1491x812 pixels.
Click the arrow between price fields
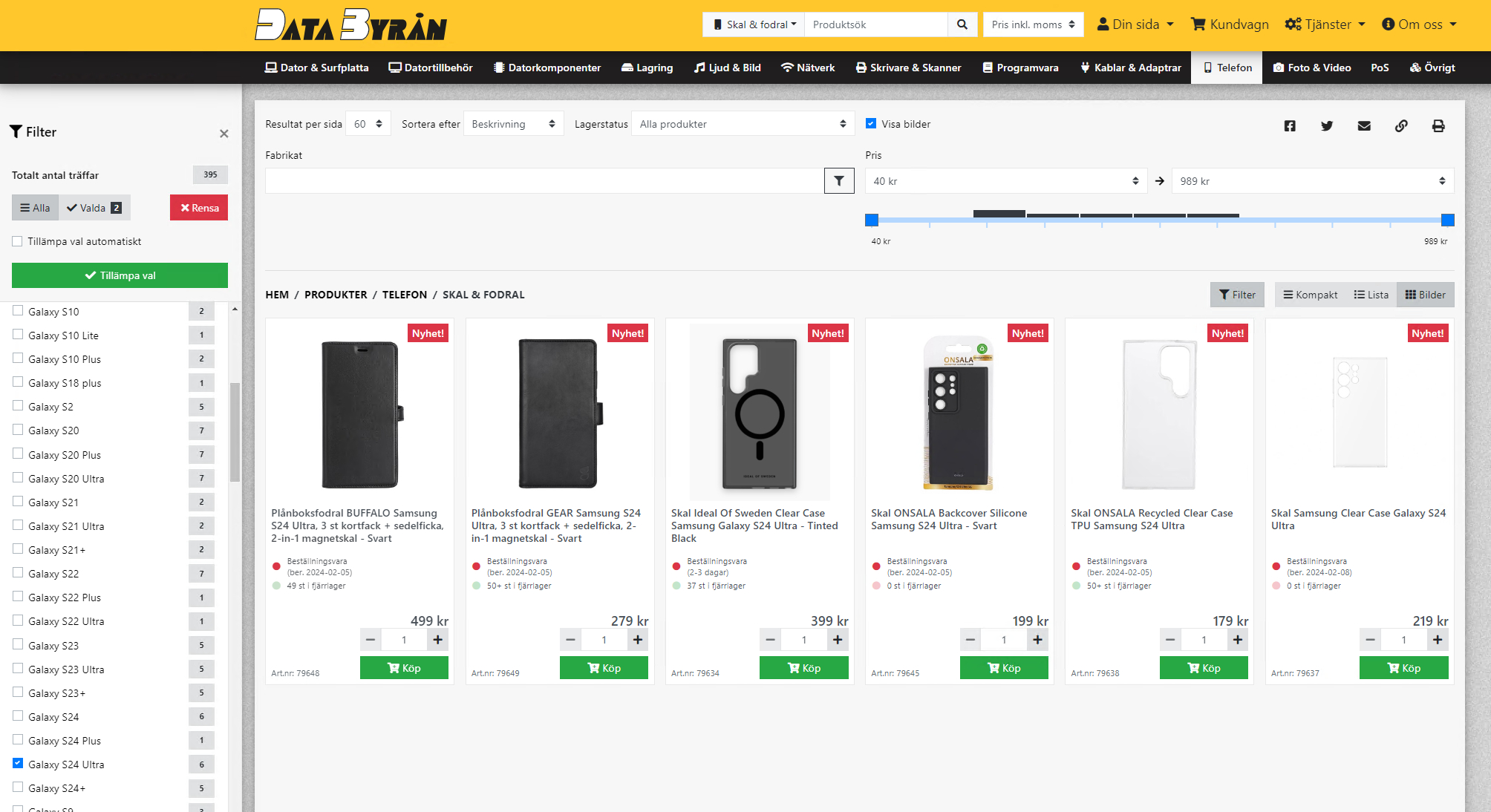pos(1159,181)
